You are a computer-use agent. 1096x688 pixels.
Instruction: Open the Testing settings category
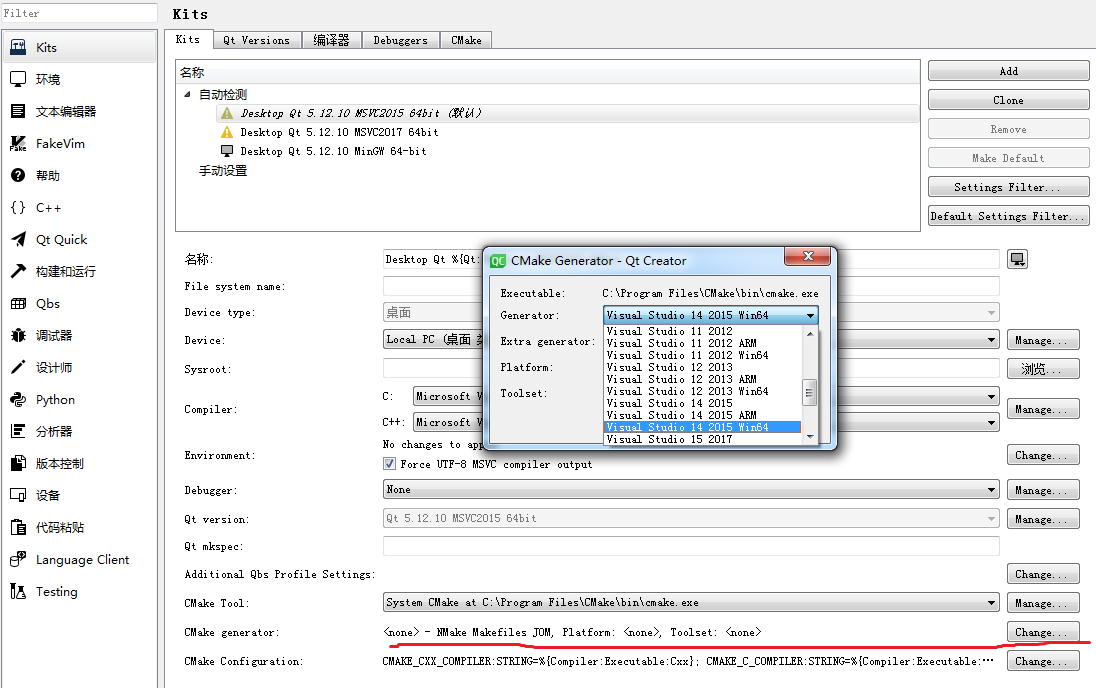(79, 592)
